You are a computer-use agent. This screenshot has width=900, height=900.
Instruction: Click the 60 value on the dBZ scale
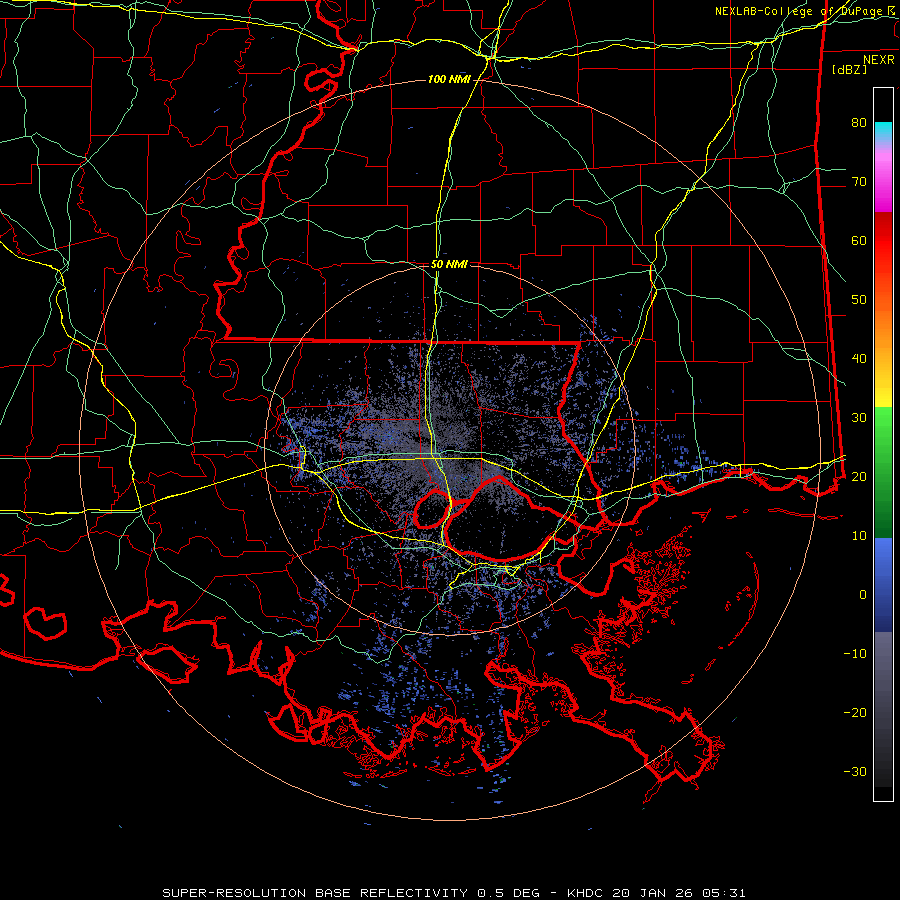(859, 240)
